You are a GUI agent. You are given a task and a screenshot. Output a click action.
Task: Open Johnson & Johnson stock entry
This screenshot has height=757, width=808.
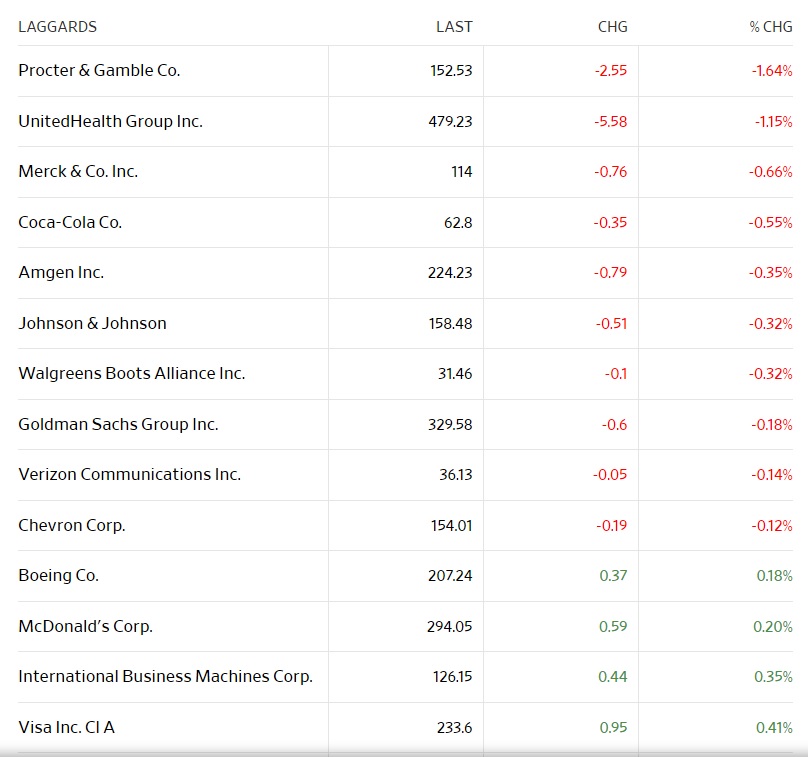click(x=92, y=324)
